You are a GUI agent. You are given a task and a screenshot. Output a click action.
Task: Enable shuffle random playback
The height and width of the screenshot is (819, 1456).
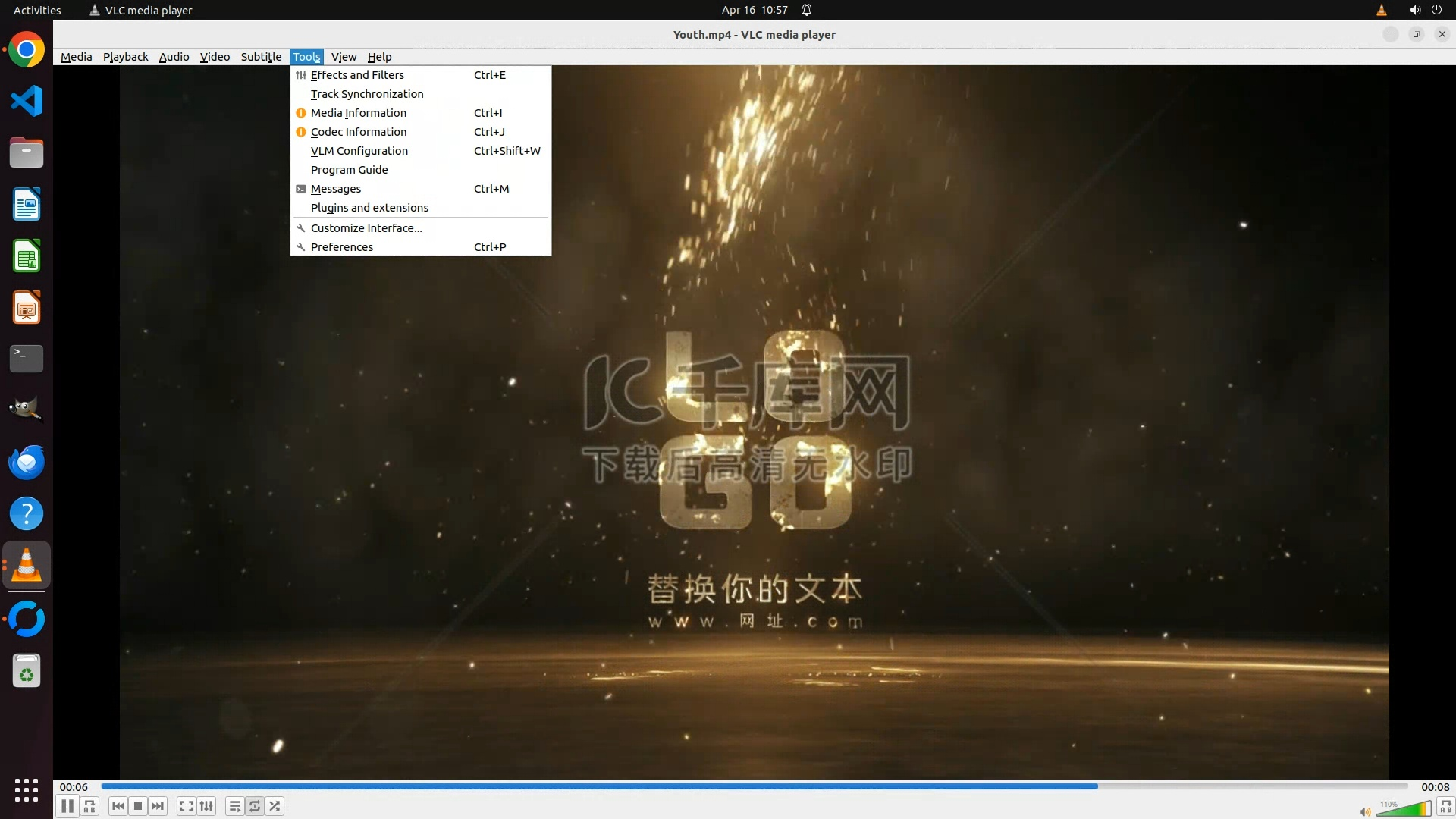coord(275,806)
